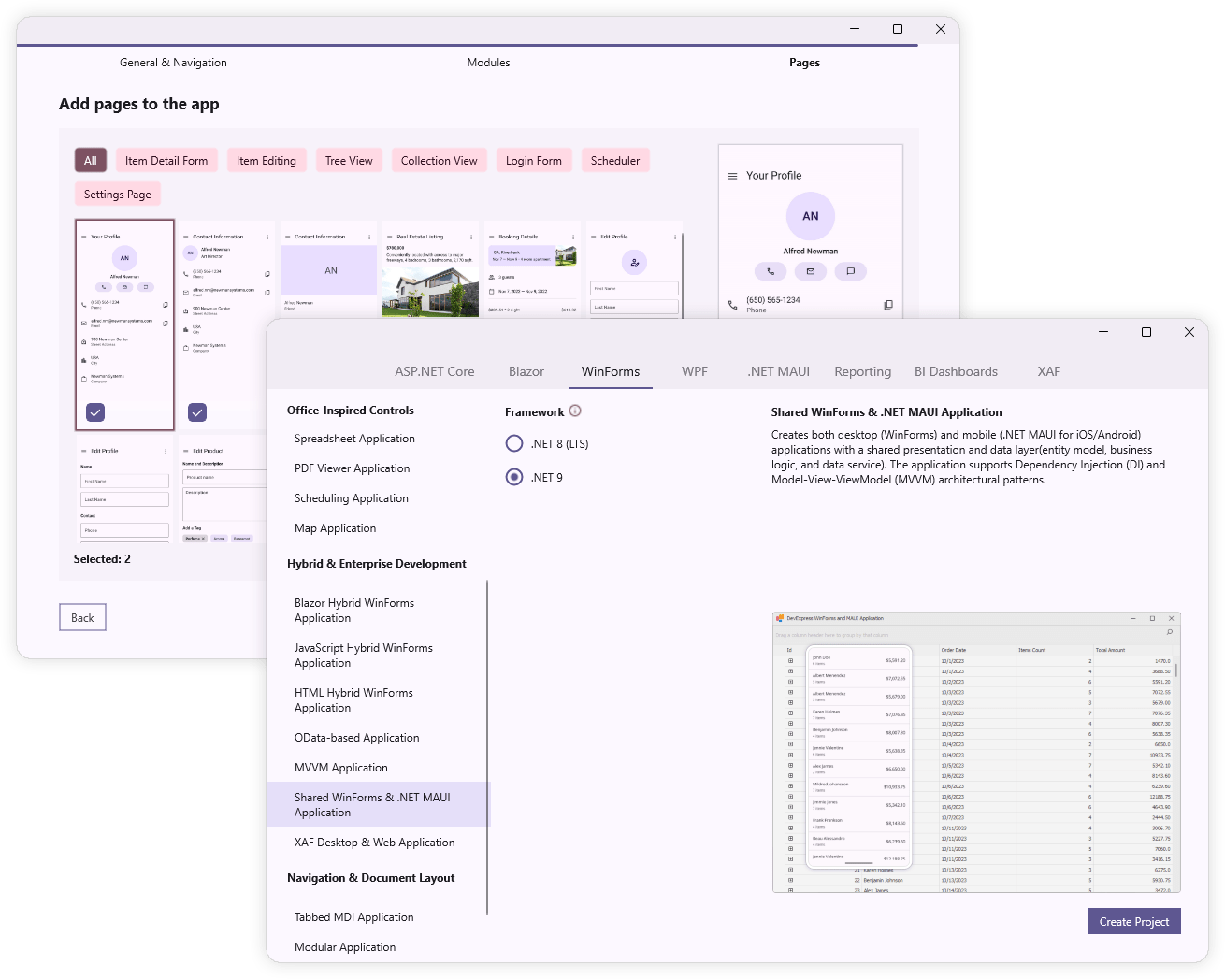Image resolution: width=1225 pixels, height=980 pixels.
Task: Click the Create Project button
Action: (x=1134, y=921)
